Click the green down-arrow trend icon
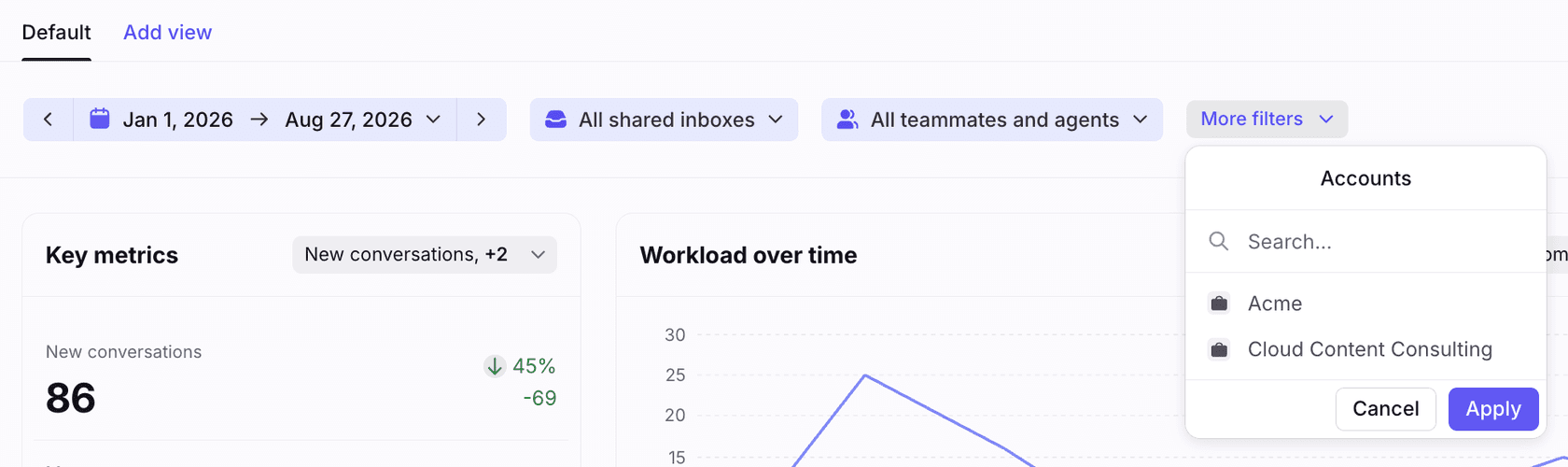Viewport: 1568px width, 467px height. (495, 366)
